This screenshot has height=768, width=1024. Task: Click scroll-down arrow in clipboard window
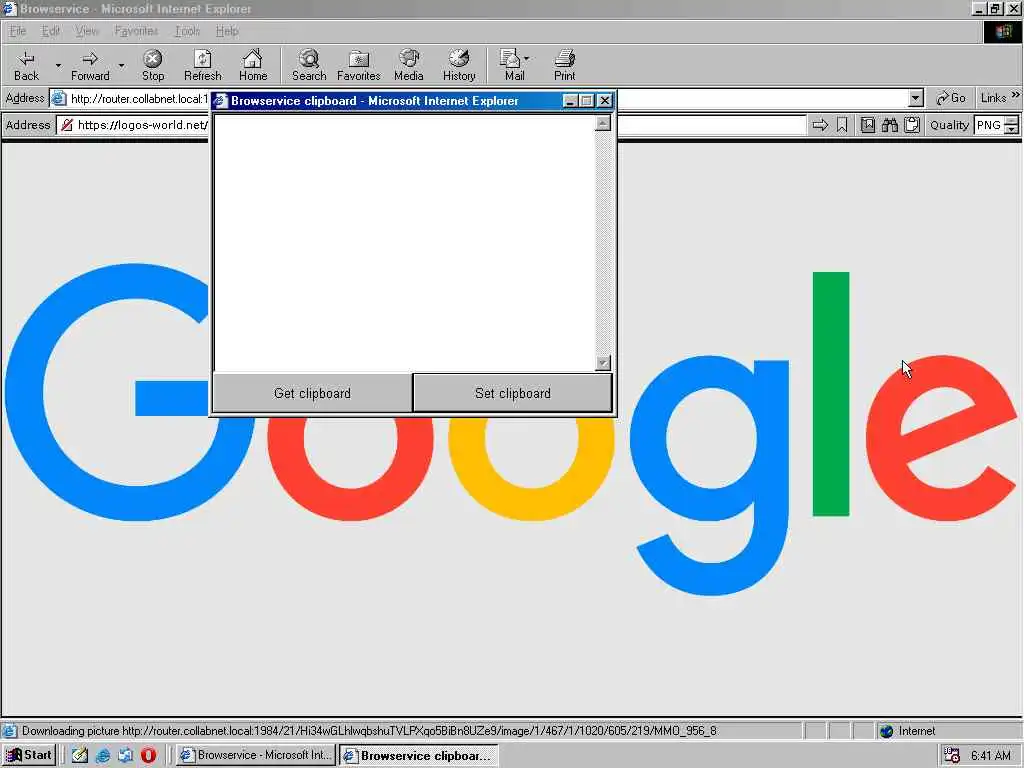[603, 362]
